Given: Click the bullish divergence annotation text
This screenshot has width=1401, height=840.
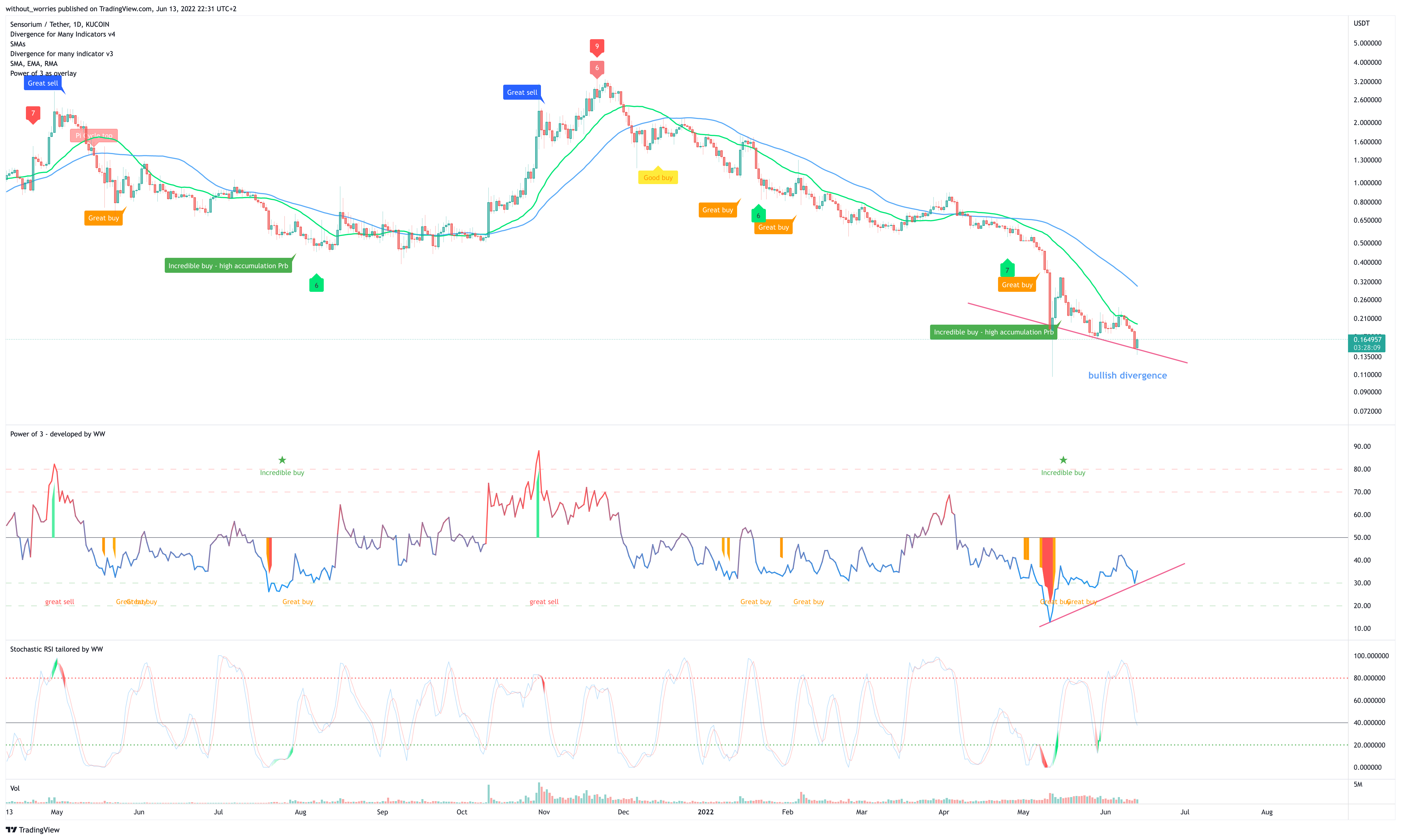Looking at the screenshot, I should click(1127, 375).
